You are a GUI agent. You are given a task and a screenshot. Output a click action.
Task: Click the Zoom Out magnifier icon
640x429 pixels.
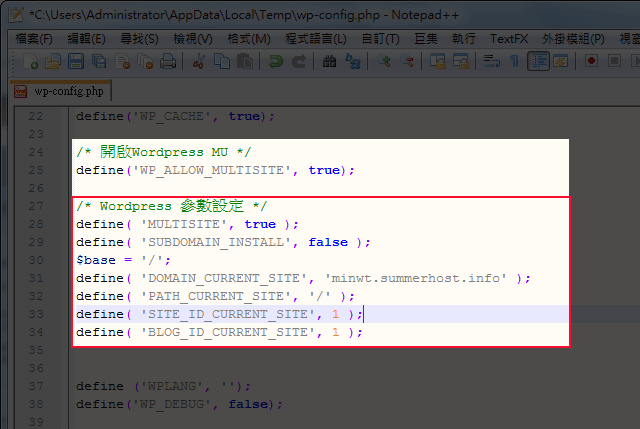[407, 62]
